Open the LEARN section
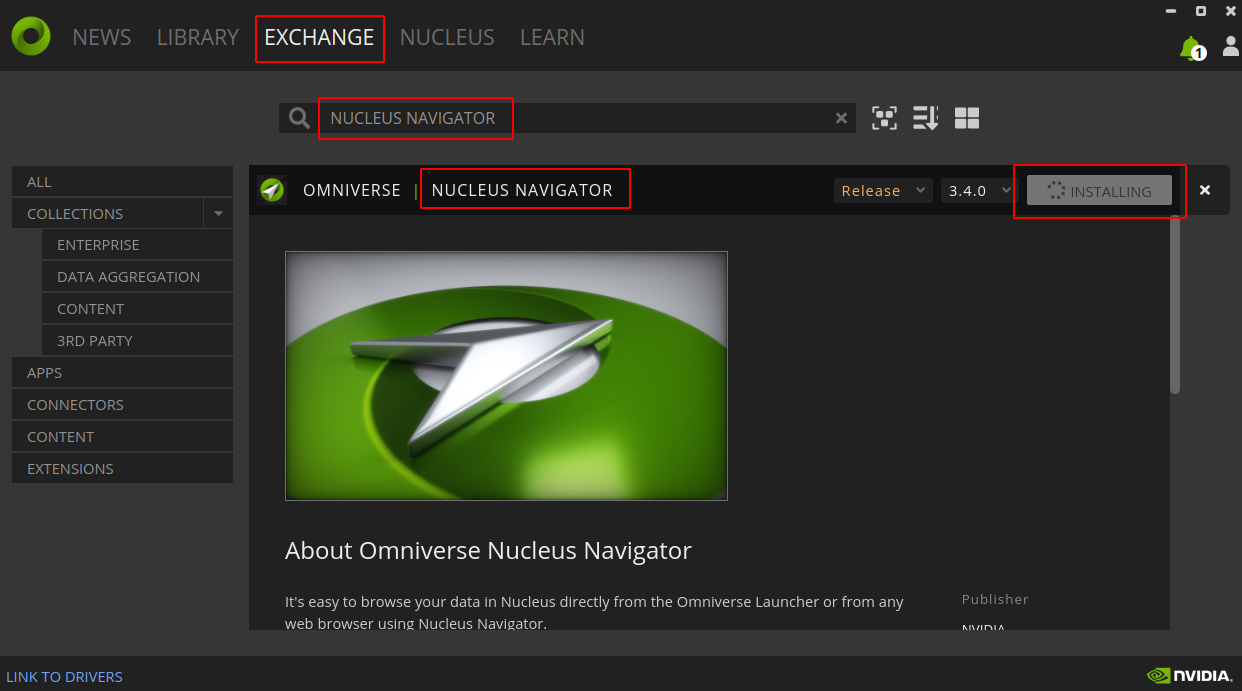Screen dimensions: 1242x691 pos(552,37)
